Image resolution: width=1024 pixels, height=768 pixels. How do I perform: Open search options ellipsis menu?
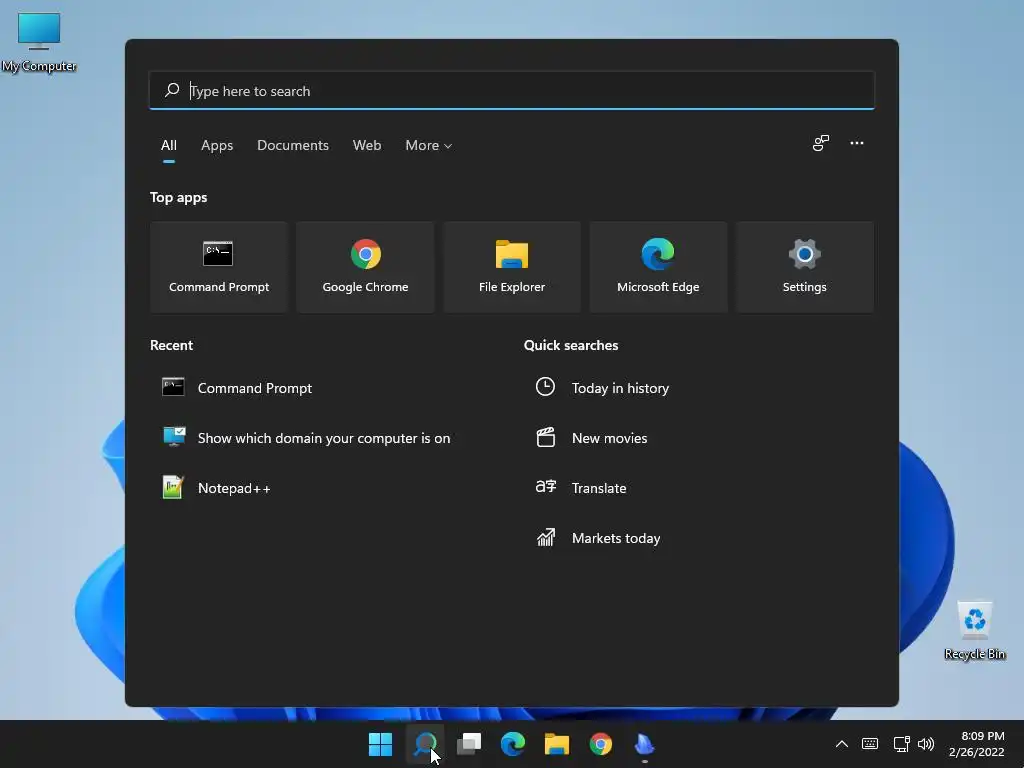tap(857, 143)
